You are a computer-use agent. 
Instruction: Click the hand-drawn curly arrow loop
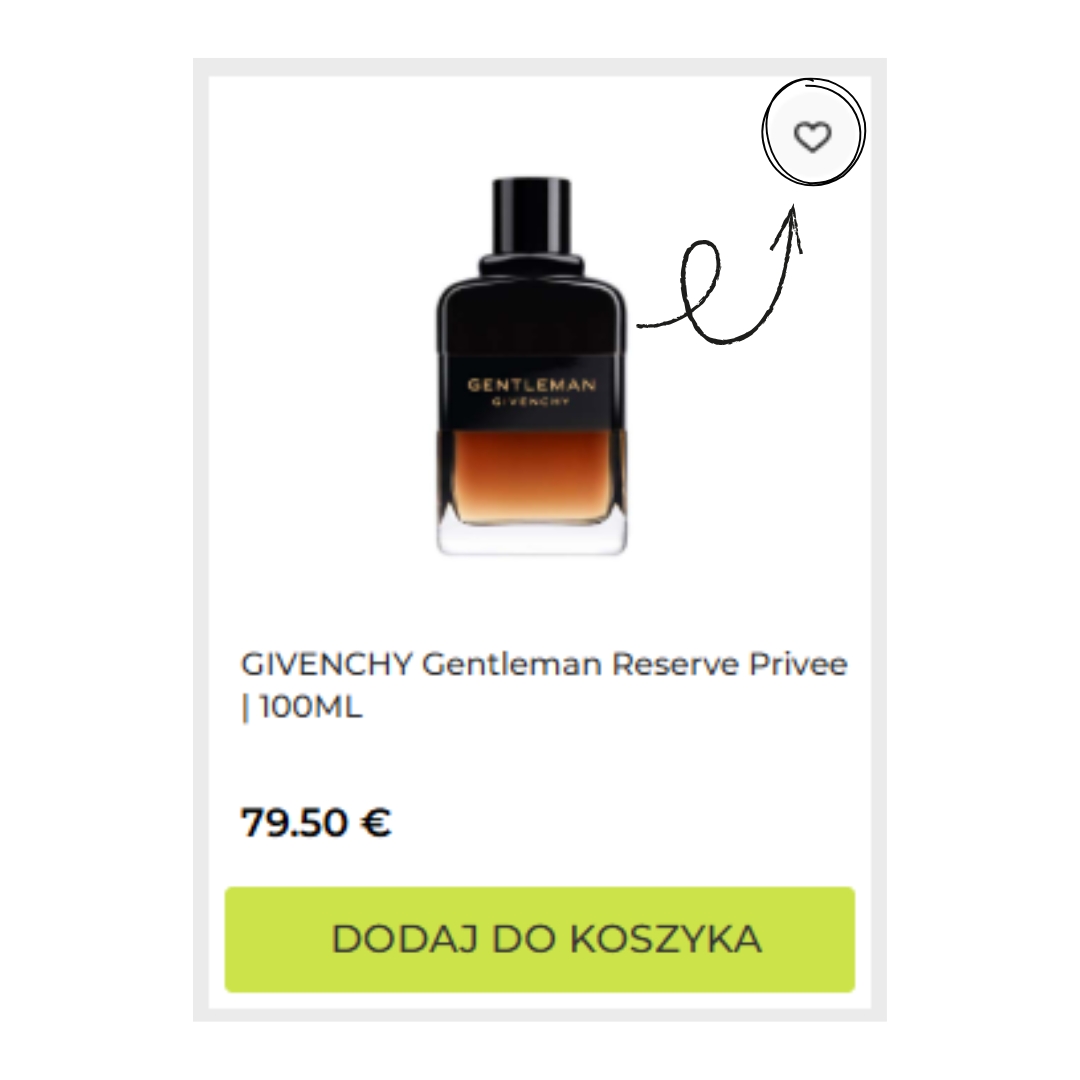[x=701, y=289]
